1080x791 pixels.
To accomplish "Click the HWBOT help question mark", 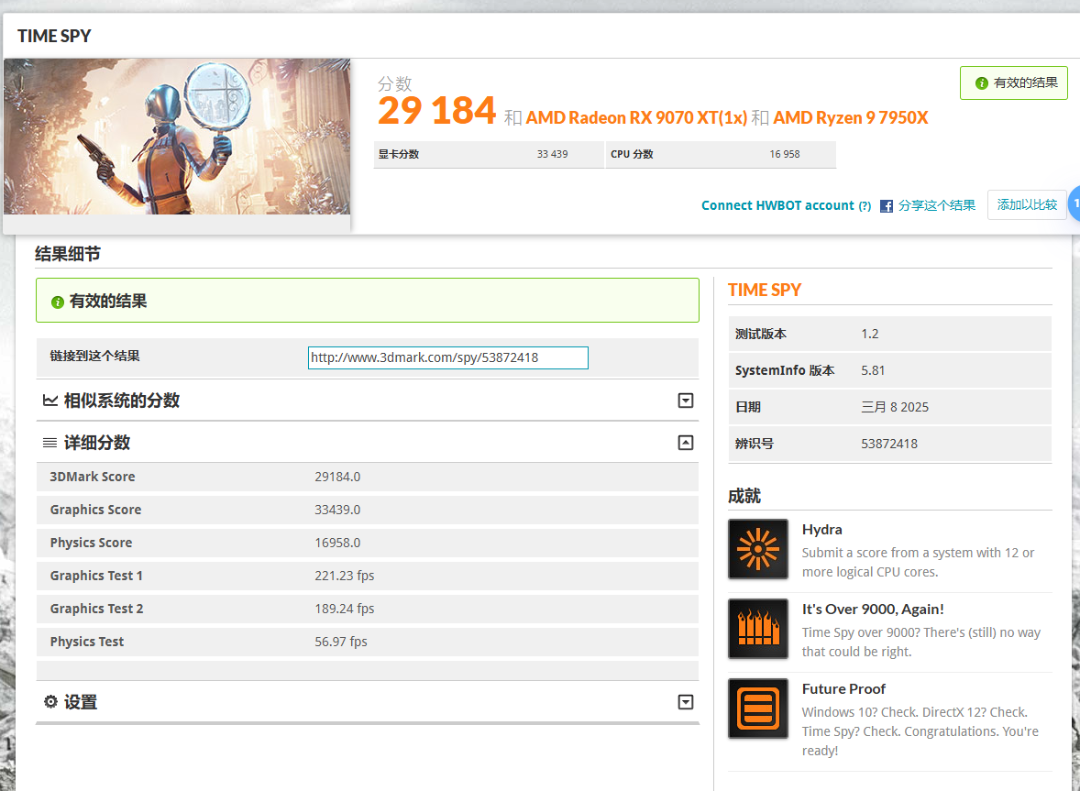I will 864,206.
